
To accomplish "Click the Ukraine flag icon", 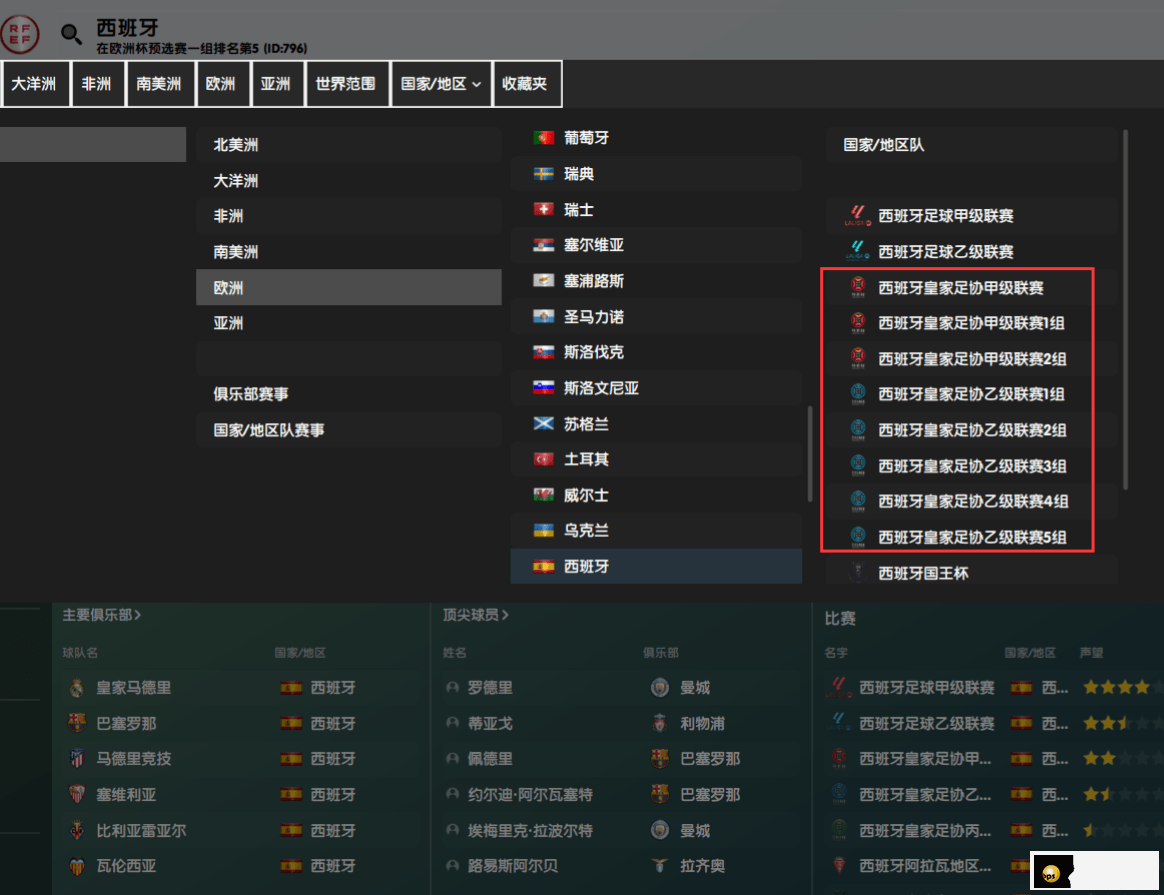I will [x=543, y=531].
